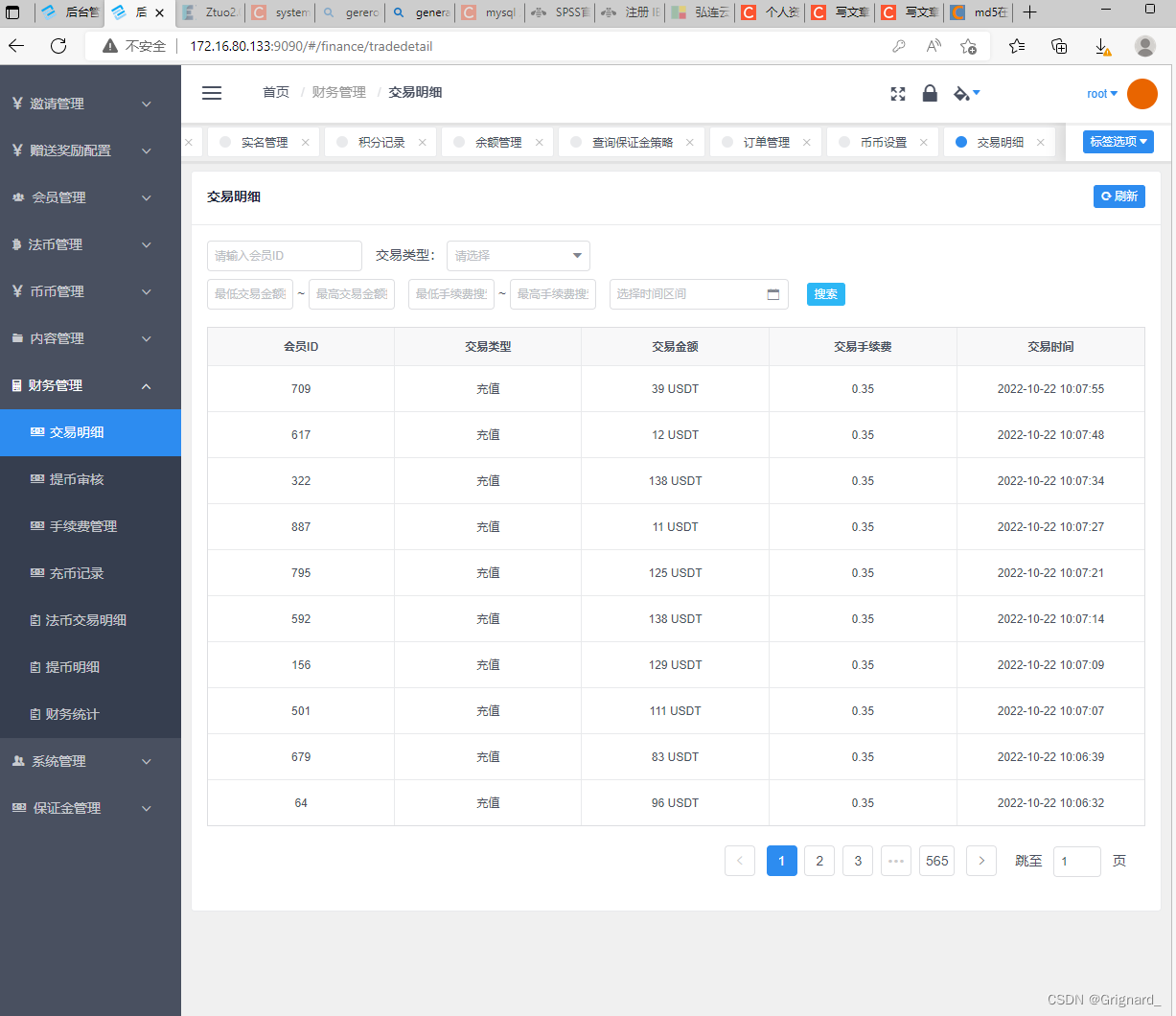Click the 请输入会员ID input field
This screenshot has width=1176, height=1016.
tap(285, 256)
